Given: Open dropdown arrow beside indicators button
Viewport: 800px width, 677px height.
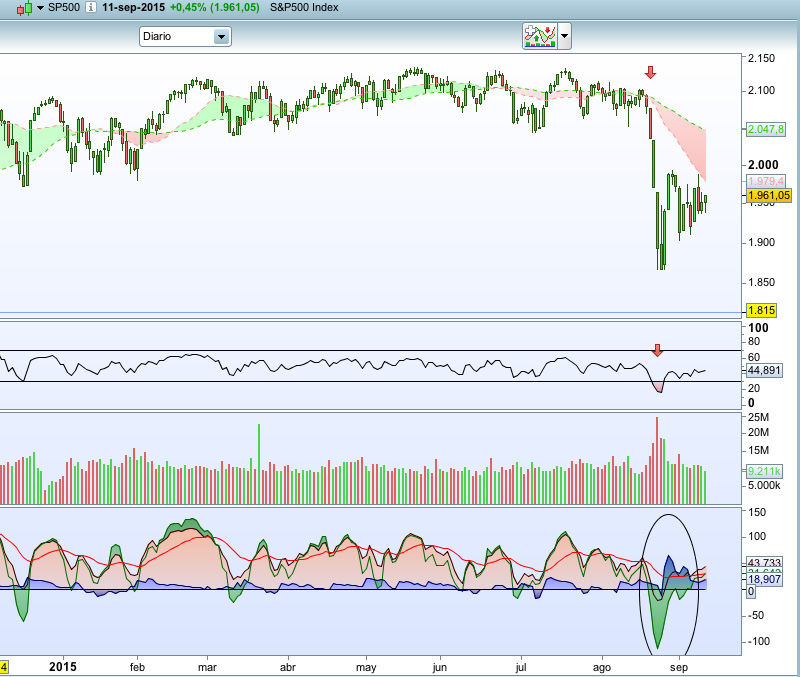Looking at the screenshot, I should (564, 36).
